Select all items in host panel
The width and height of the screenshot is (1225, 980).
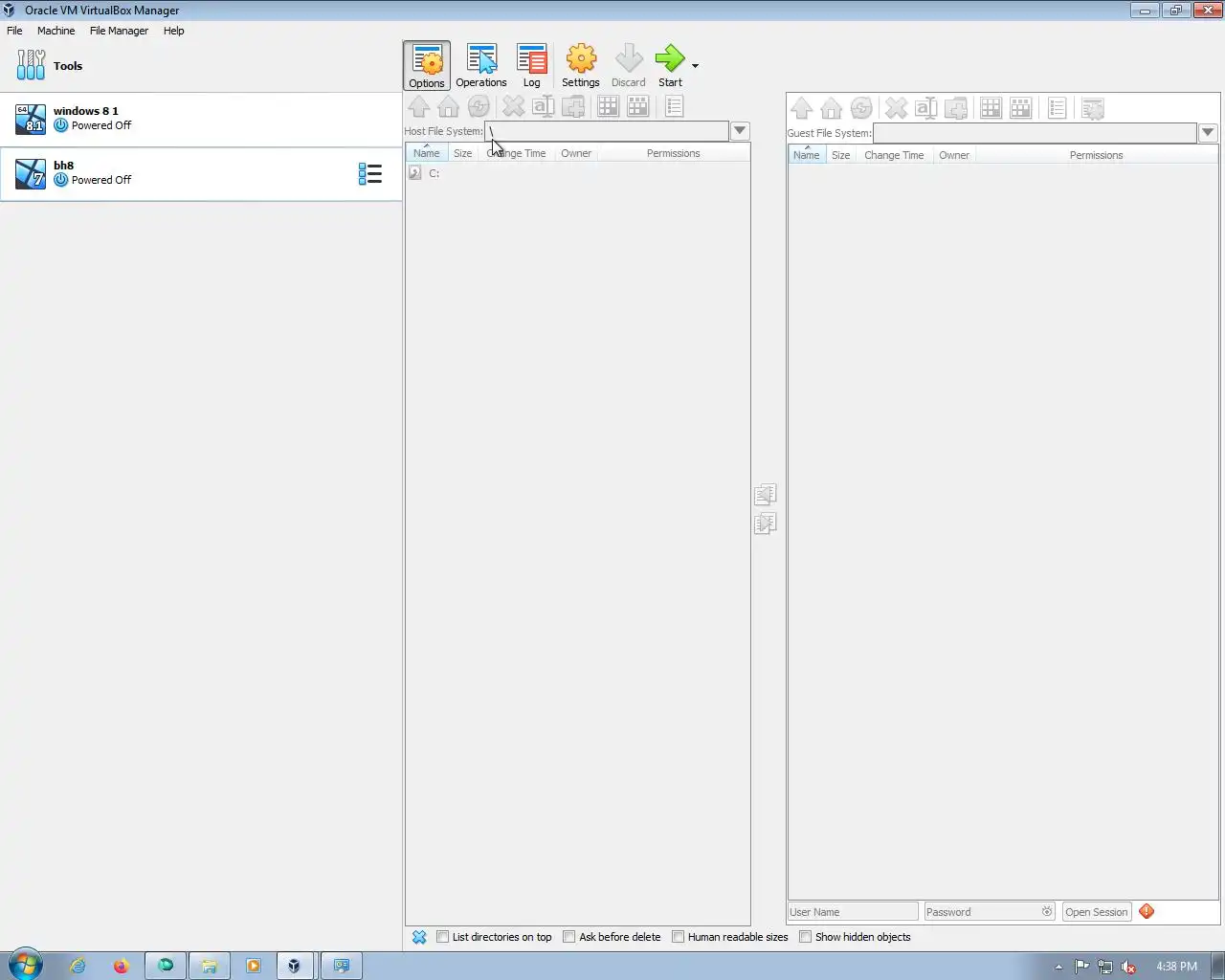608,106
